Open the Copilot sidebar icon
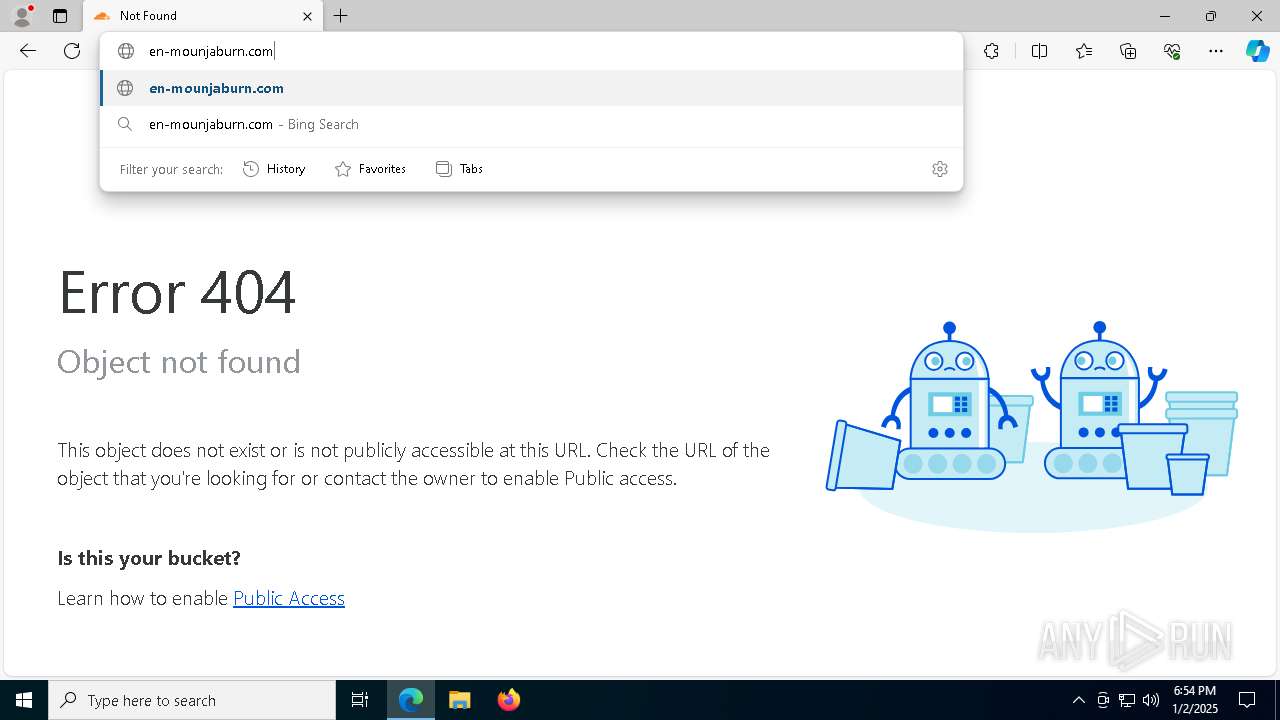1280x720 pixels. (x=1257, y=51)
